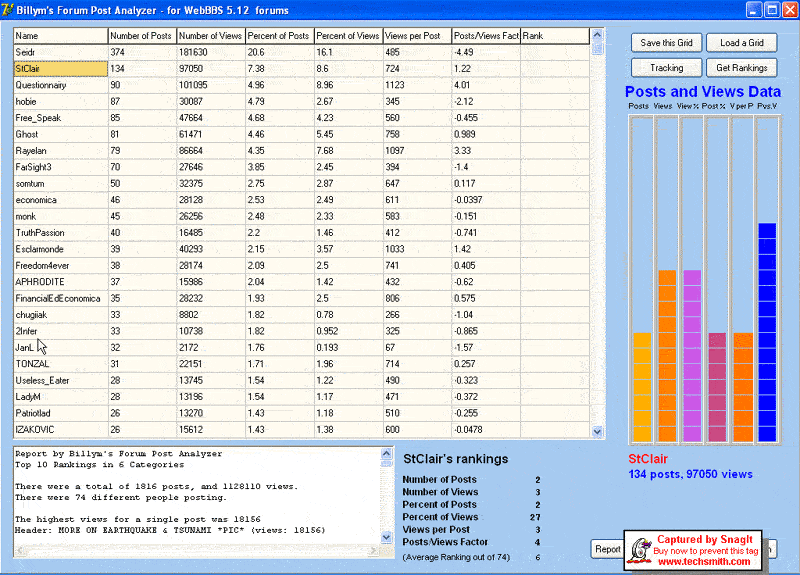Select the Esclarmonde name cell
The height and width of the screenshot is (575, 800).
(x=61, y=249)
